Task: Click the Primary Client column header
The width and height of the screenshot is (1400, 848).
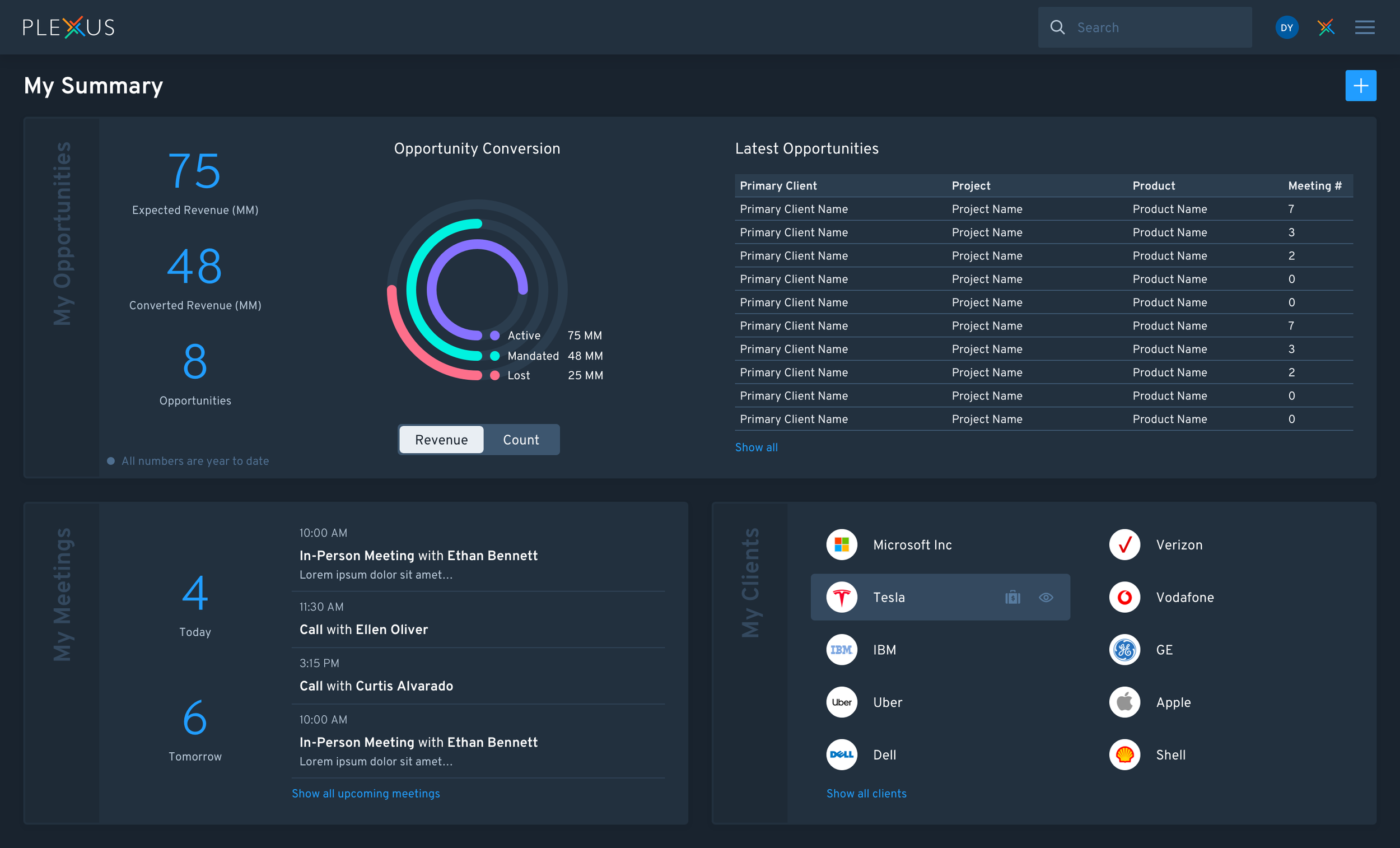Action: tap(778, 186)
